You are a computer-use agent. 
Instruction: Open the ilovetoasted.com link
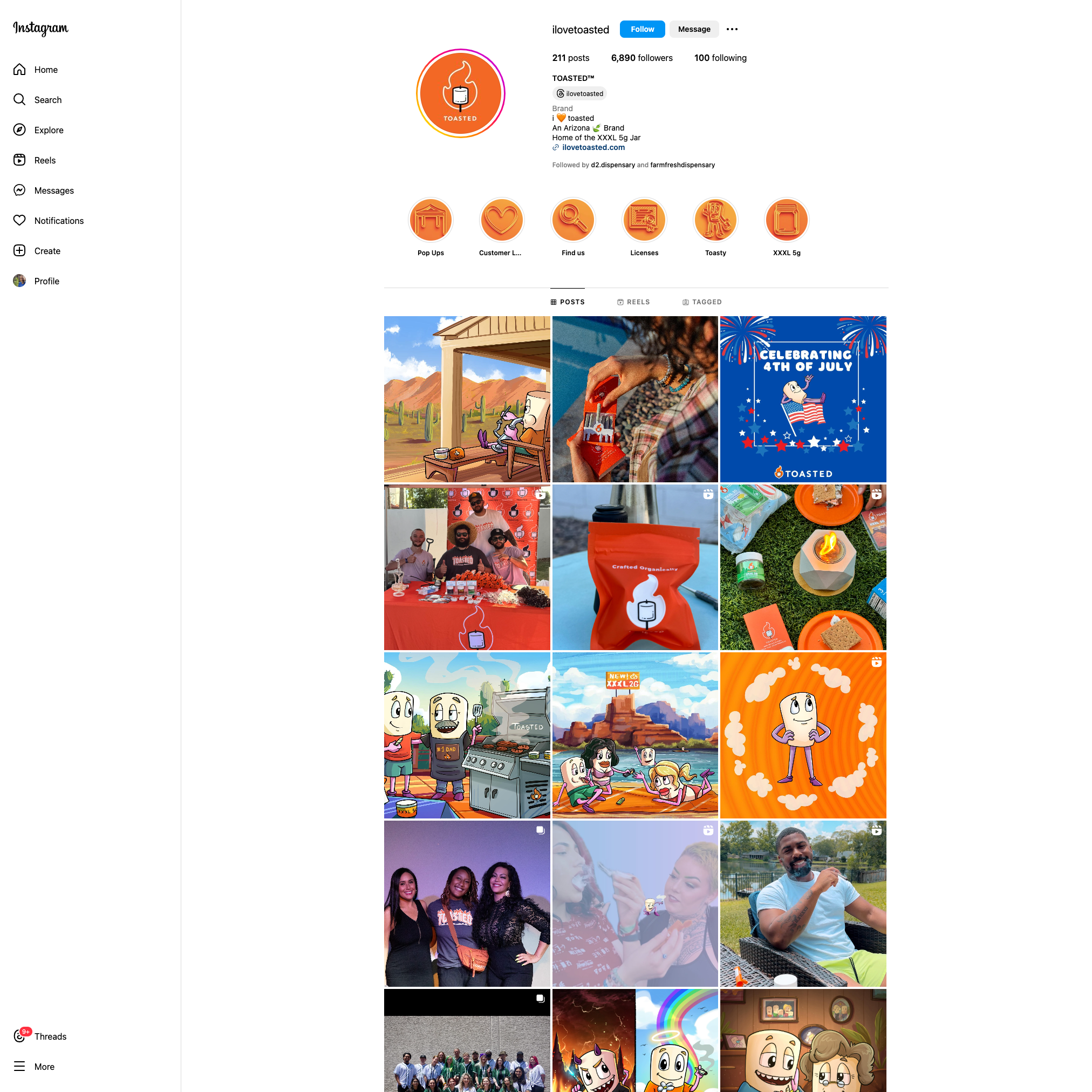[x=593, y=147]
